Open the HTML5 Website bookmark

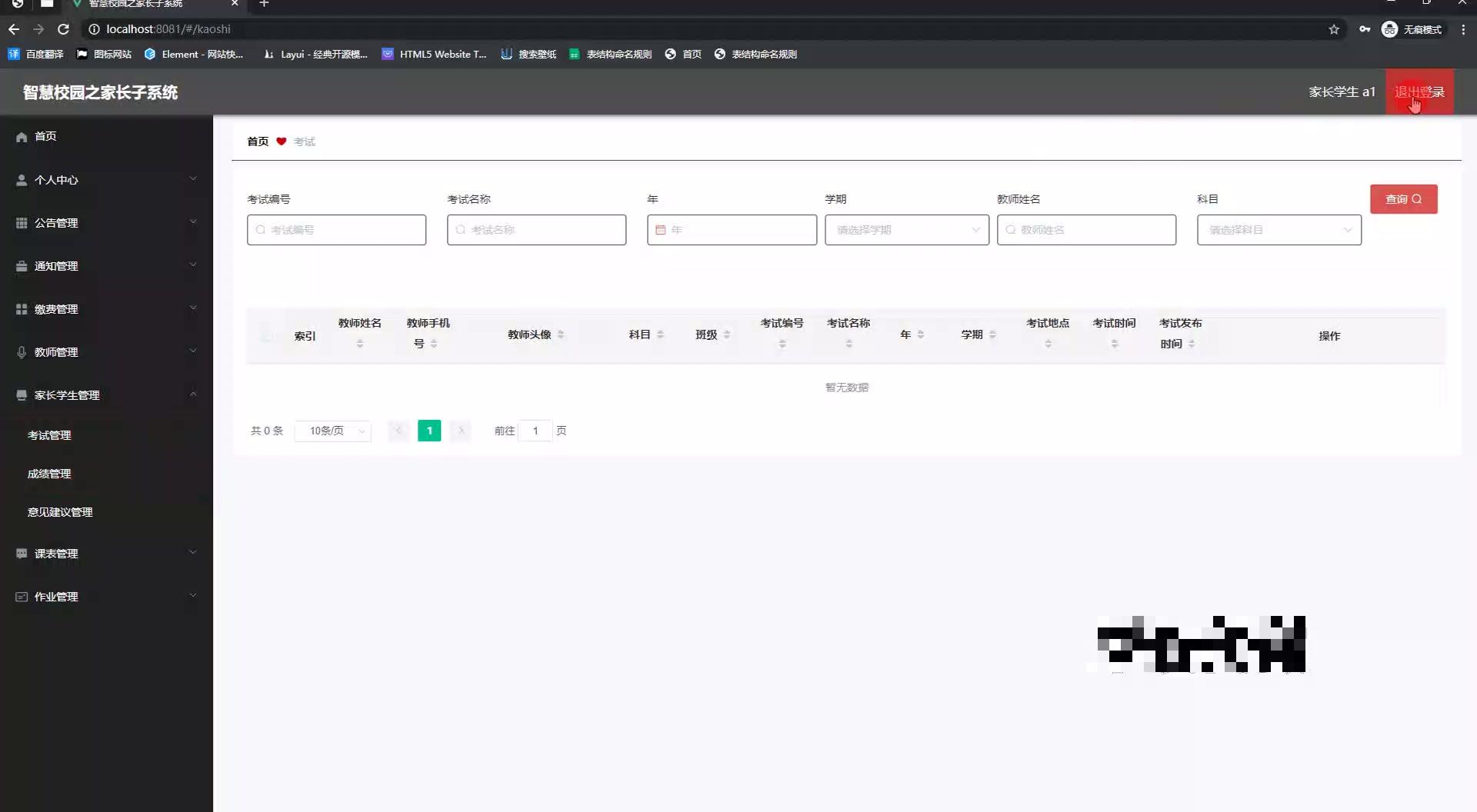point(435,54)
